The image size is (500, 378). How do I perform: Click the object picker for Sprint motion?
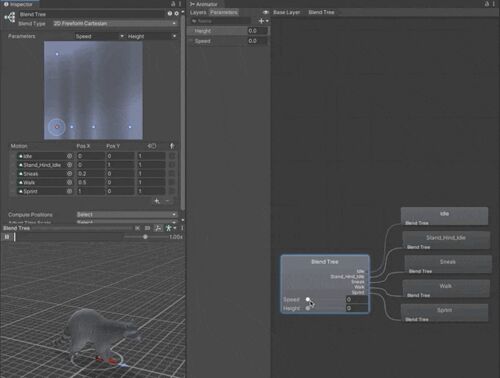click(x=69, y=191)
